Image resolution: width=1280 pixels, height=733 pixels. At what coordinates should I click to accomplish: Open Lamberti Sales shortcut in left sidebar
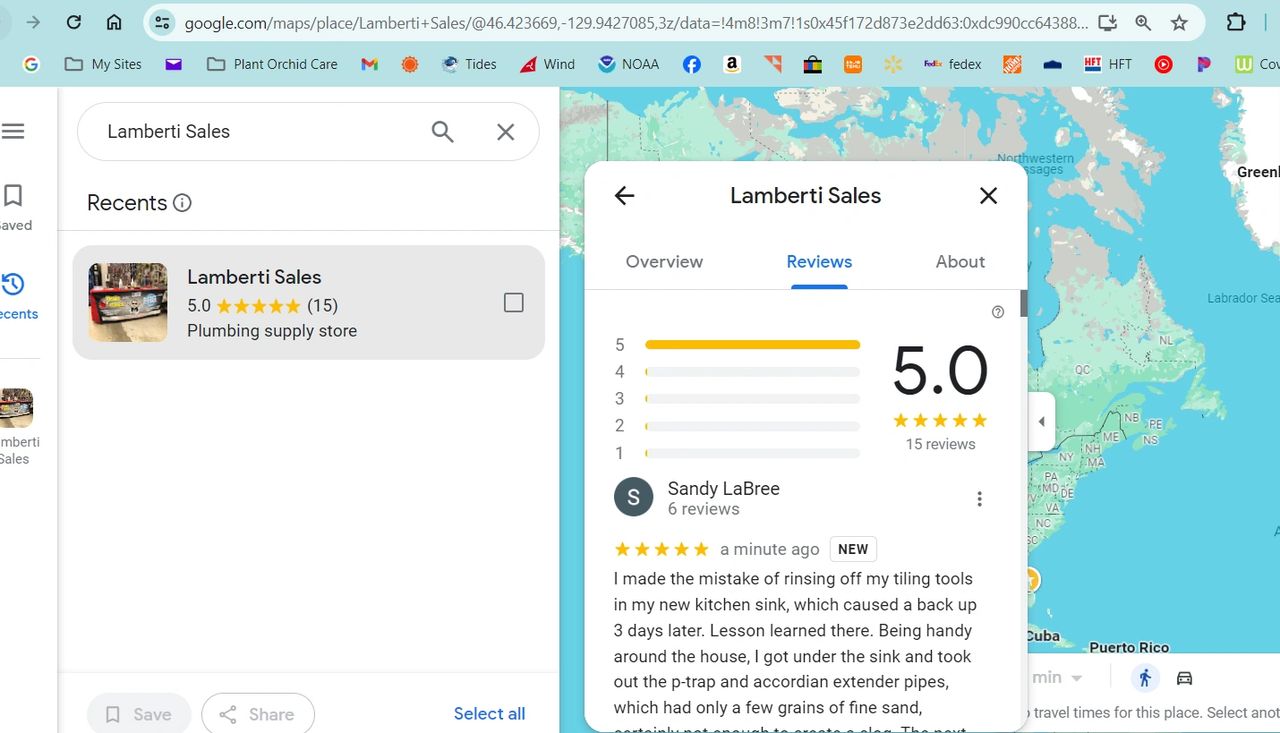(x=16, y=428)
